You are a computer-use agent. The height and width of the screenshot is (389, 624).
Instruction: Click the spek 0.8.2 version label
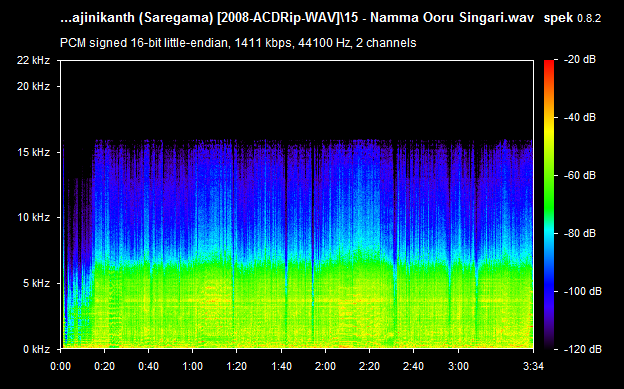[572, 18]
